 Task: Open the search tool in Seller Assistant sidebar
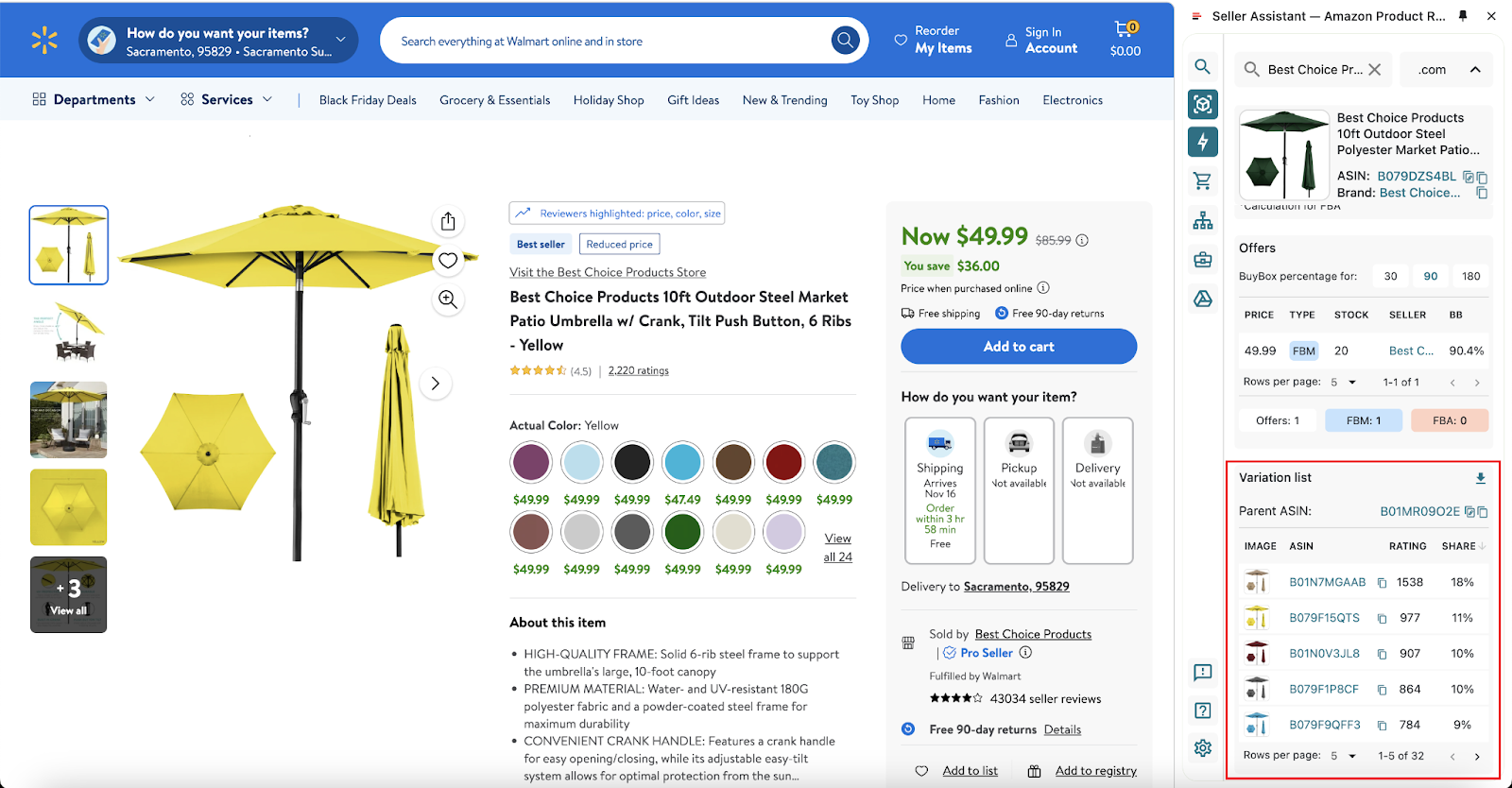pos(1202,67)
